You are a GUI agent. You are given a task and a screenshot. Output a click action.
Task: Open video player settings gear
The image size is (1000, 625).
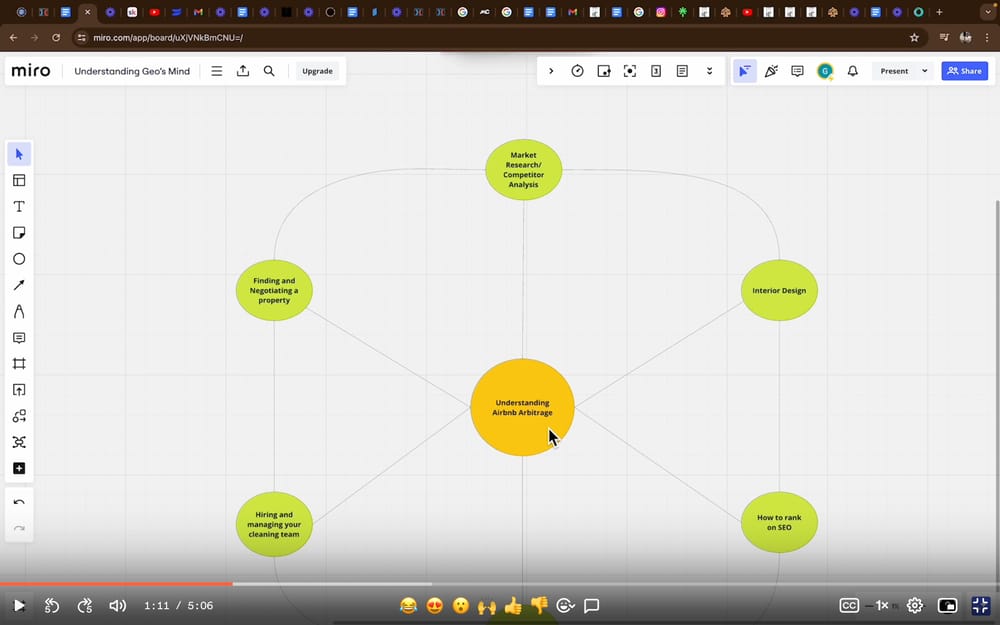[x=915, y=606]
